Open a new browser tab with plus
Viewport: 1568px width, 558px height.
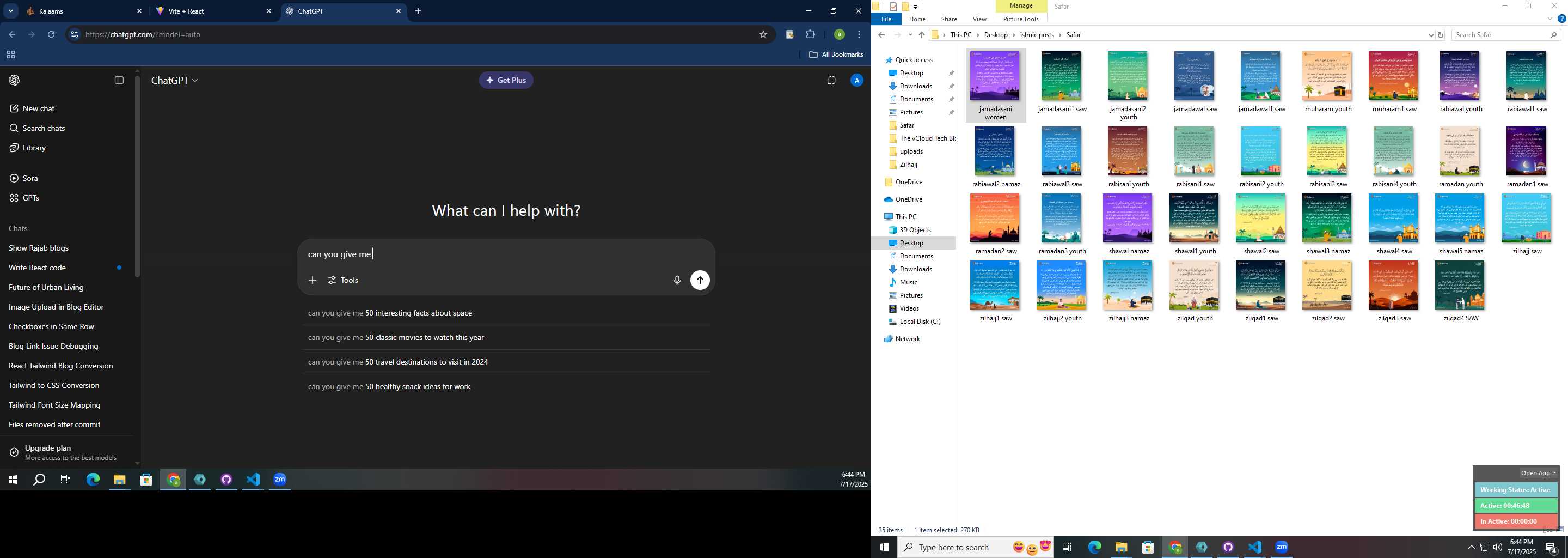coord(418,11)
